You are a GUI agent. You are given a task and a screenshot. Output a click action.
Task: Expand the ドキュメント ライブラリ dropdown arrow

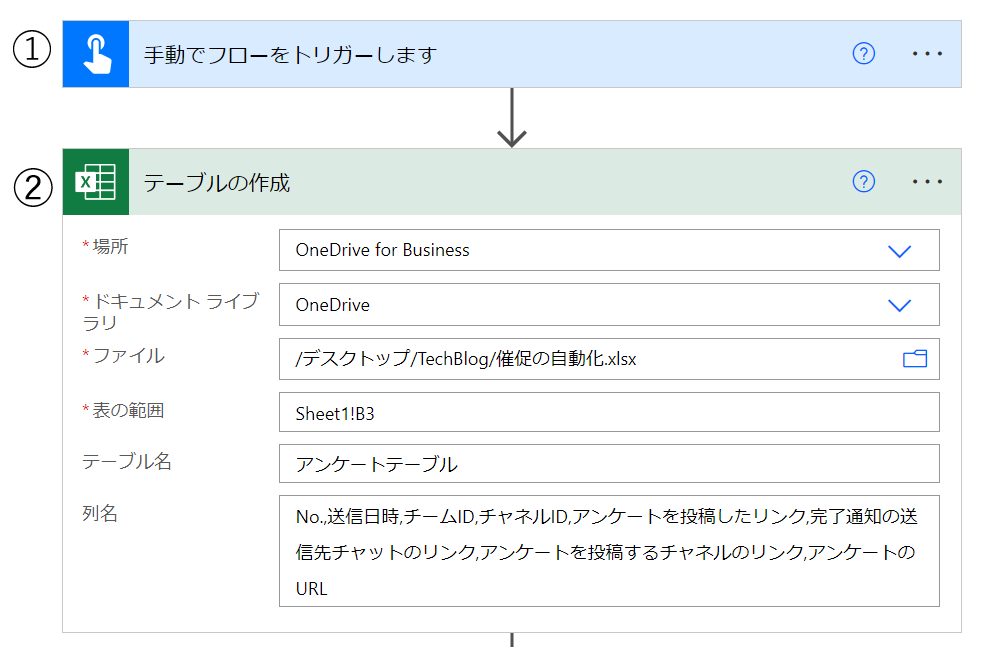(899, 305)
